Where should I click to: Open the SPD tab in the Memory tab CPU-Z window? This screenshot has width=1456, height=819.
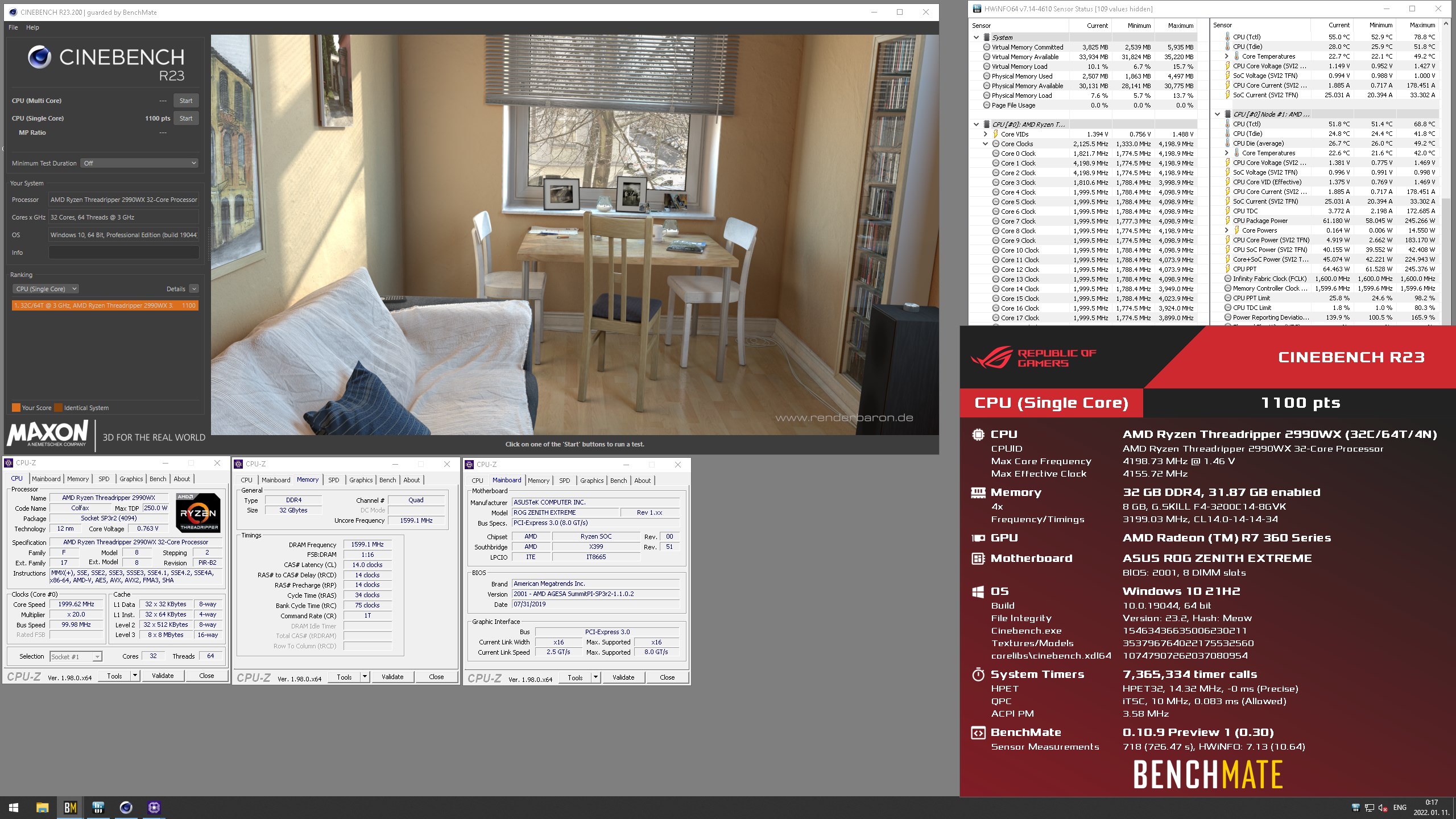pyautogui.click(x=334, y=480)
